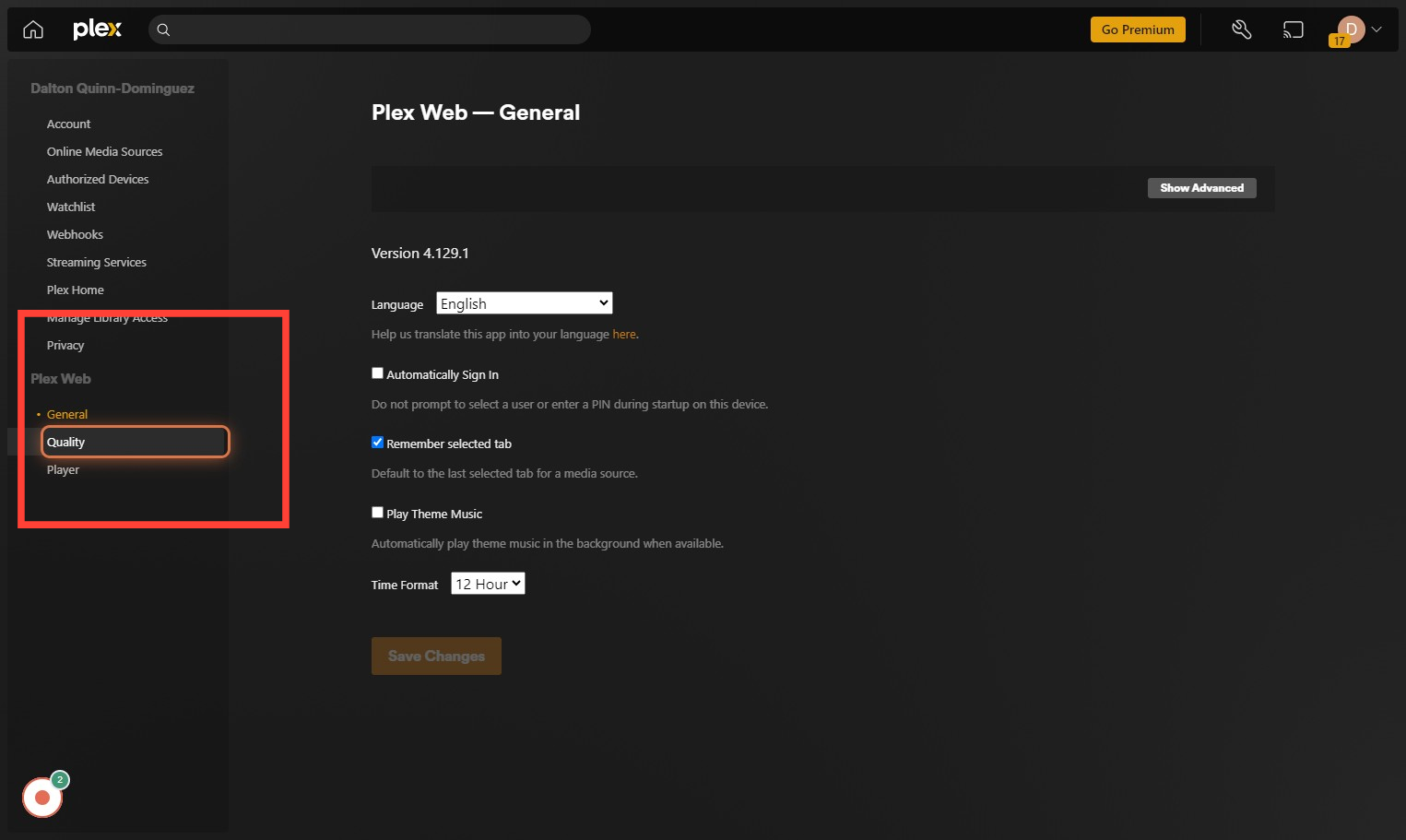The image size is (1406, 840).
Task: Click the Plex logo
Action: pos(97,30)
